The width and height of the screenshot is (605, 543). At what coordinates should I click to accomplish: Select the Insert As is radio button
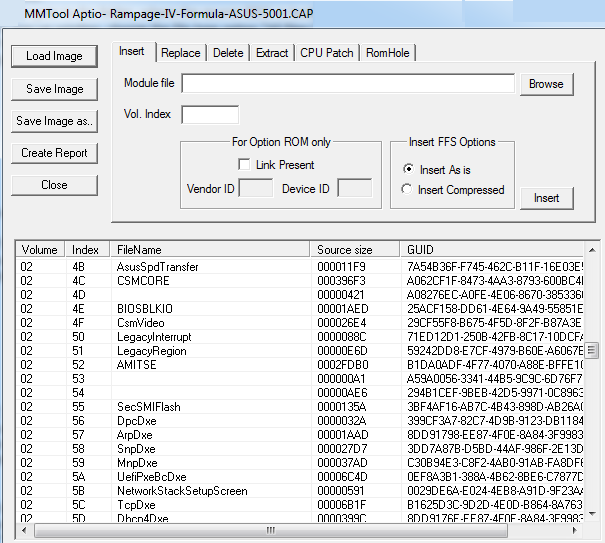pos(408,169)
